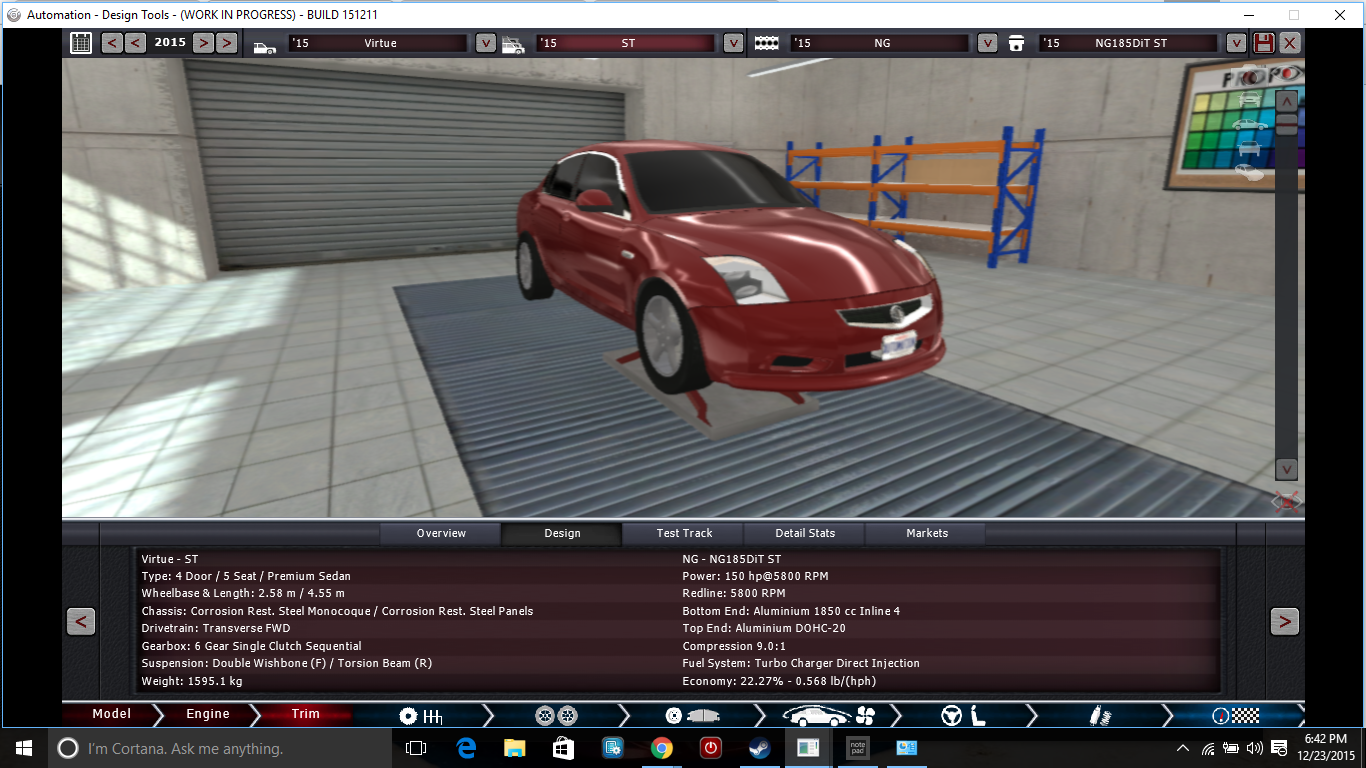Open the brakes step icon

pyautogui.click(x=690, y=716)
